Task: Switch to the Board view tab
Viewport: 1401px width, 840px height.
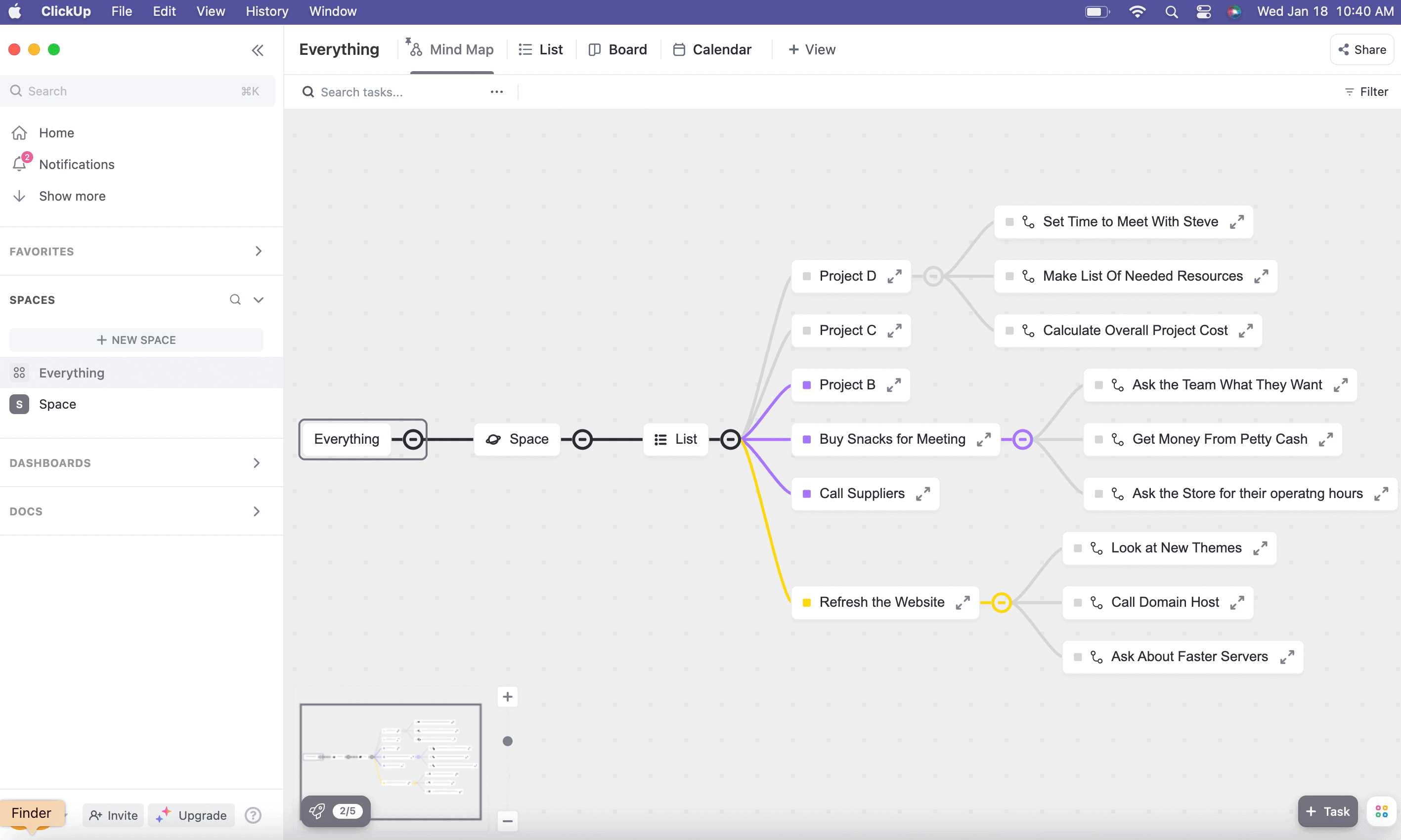Action: tap(617, 50)
